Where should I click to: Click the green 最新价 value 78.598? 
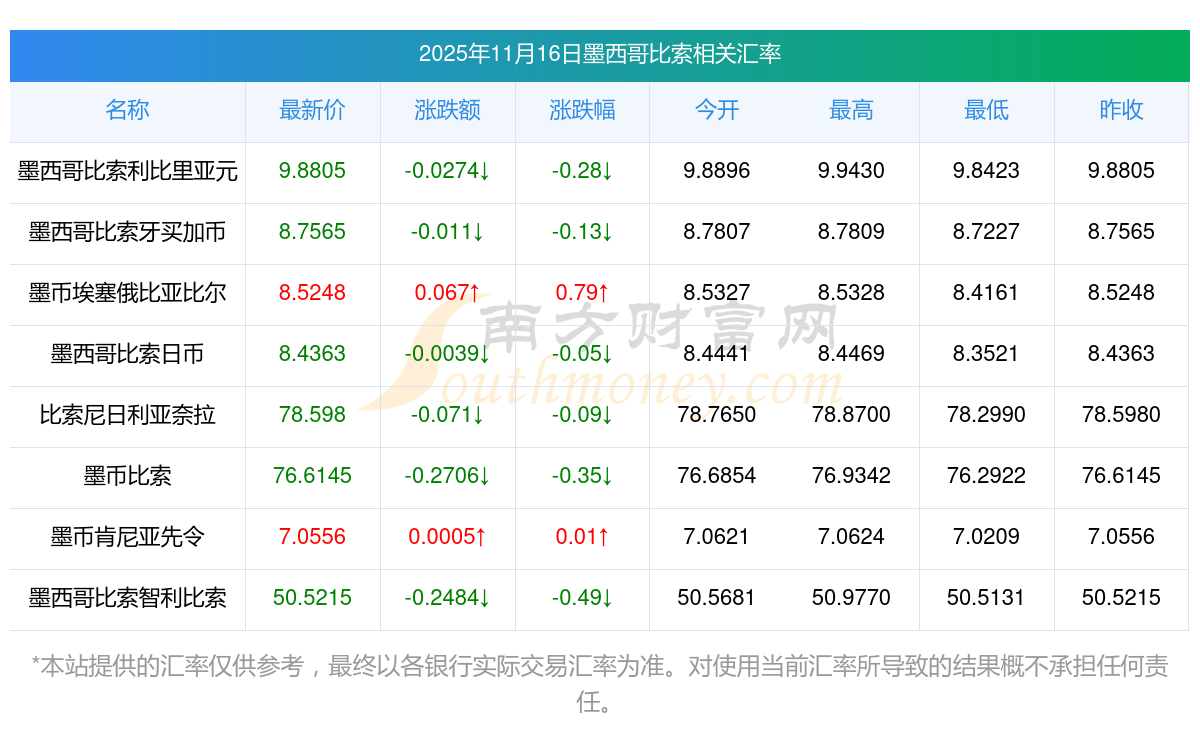point(313,415)
